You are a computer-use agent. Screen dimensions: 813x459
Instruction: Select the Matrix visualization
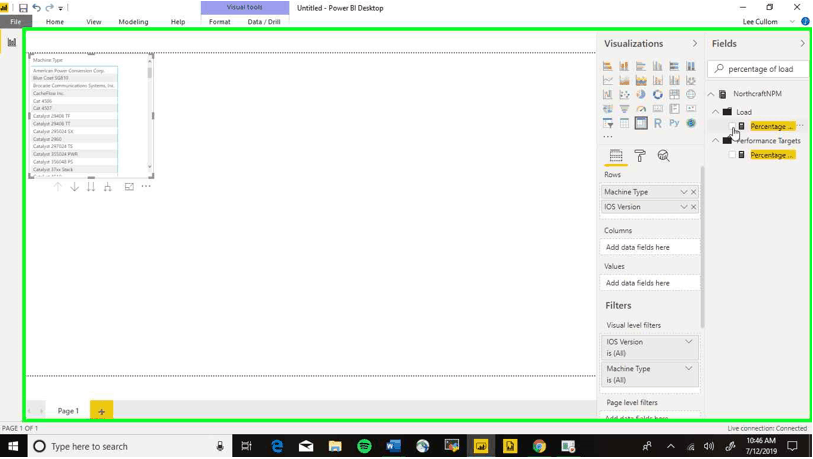641,123
